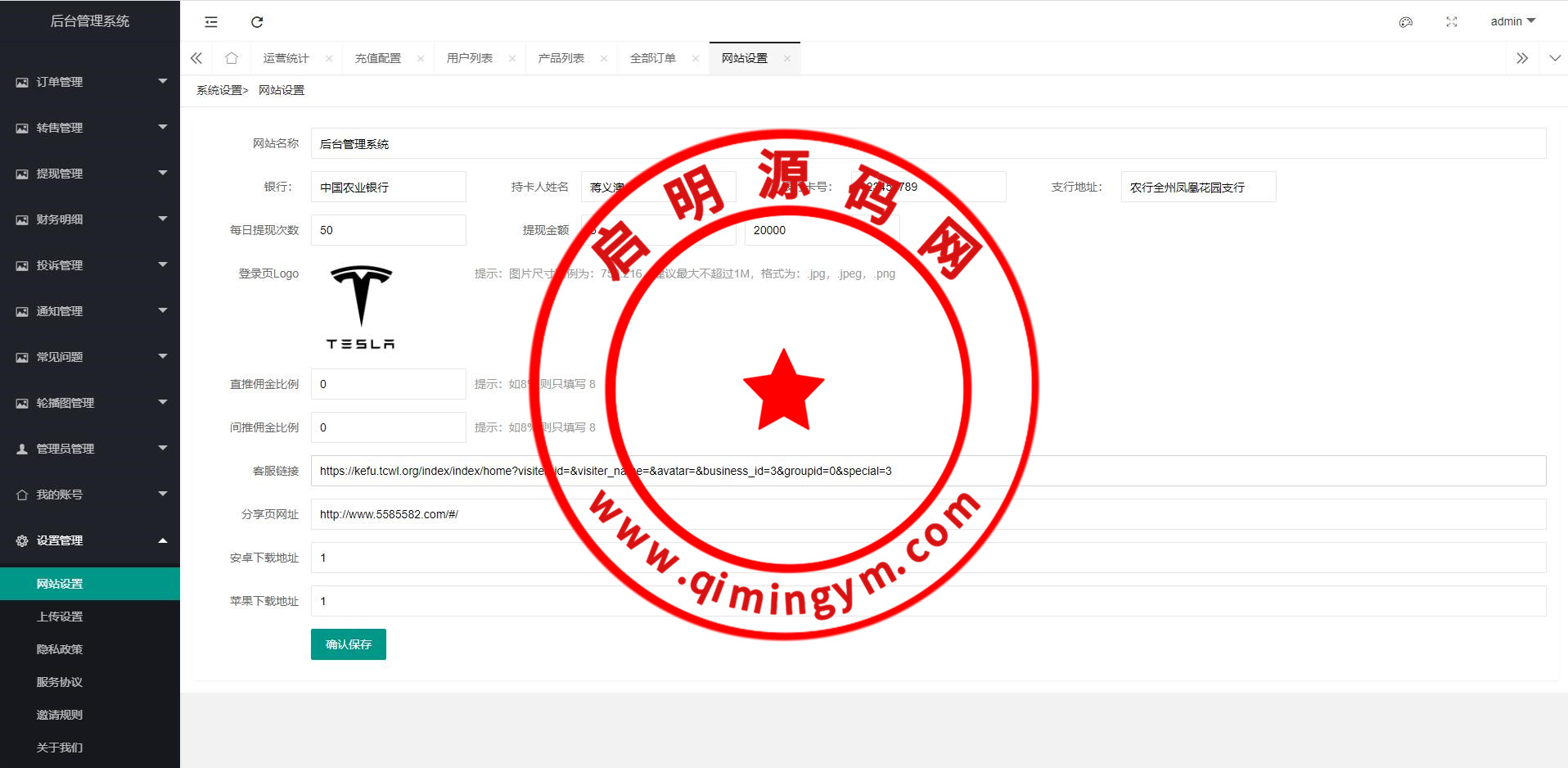Viewport: 1568px width, 768px height.
Task: Open 隐私政策 in the sidebar
Action: [60, 649]
